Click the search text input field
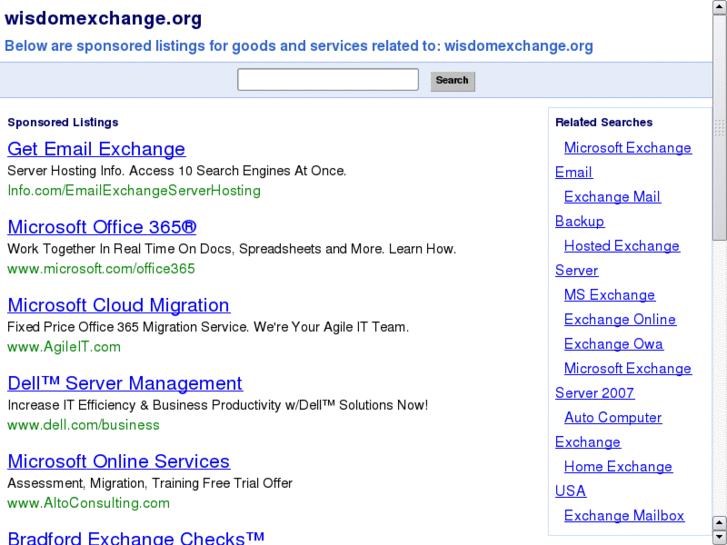The width and height of the screenshot is (727, 545). (328, 80)
